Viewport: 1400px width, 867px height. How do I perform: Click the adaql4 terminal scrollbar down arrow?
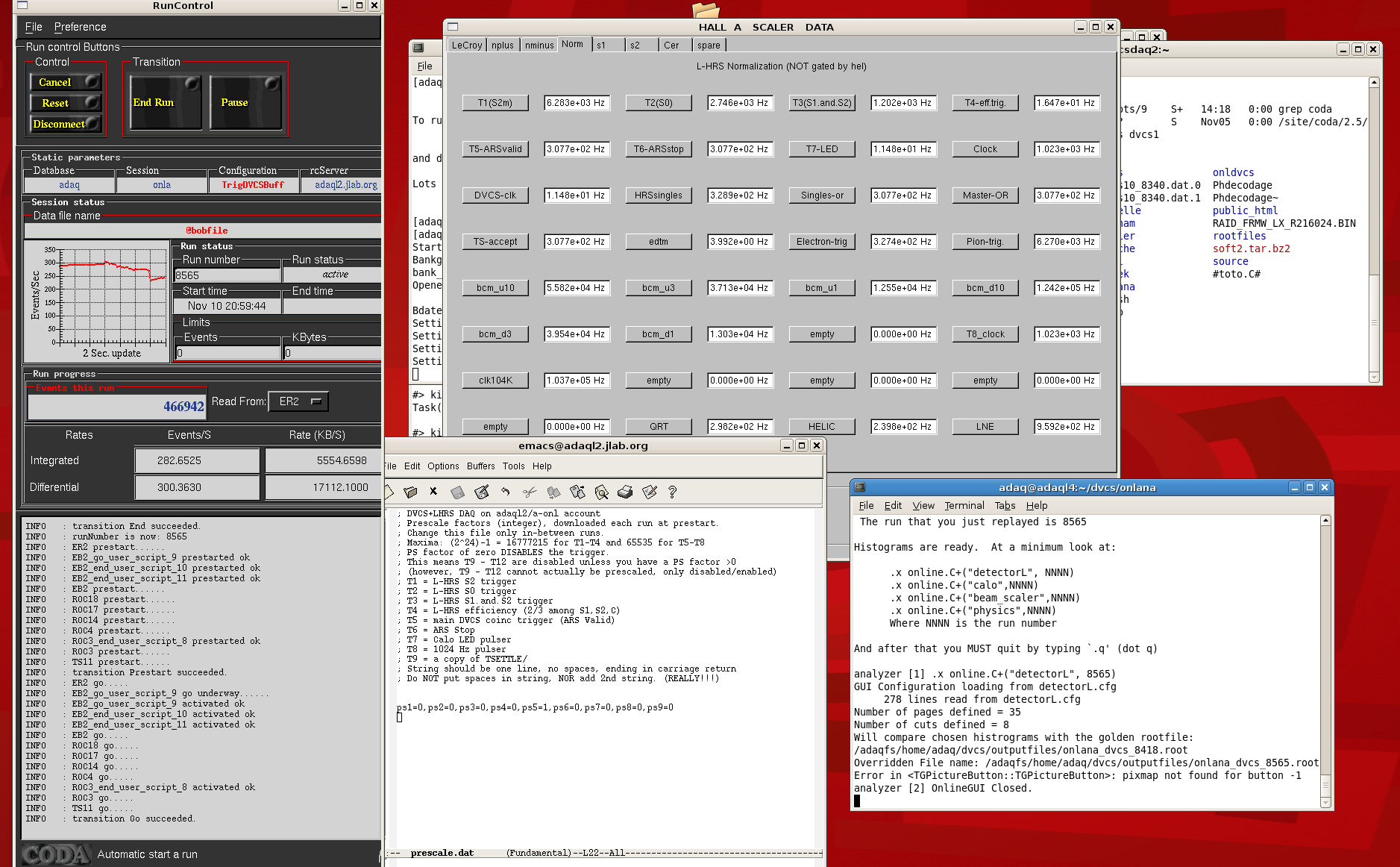[1325, 802]
